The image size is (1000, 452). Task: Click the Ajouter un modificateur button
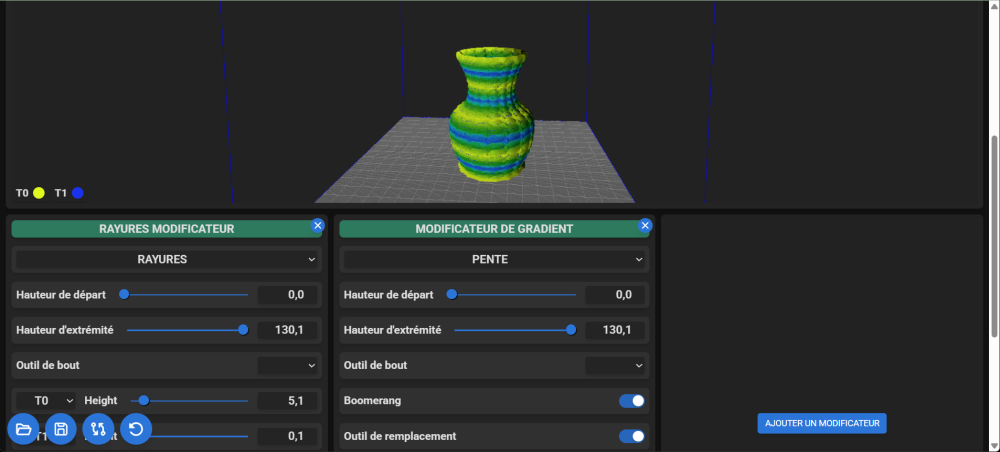click(822, 423)
